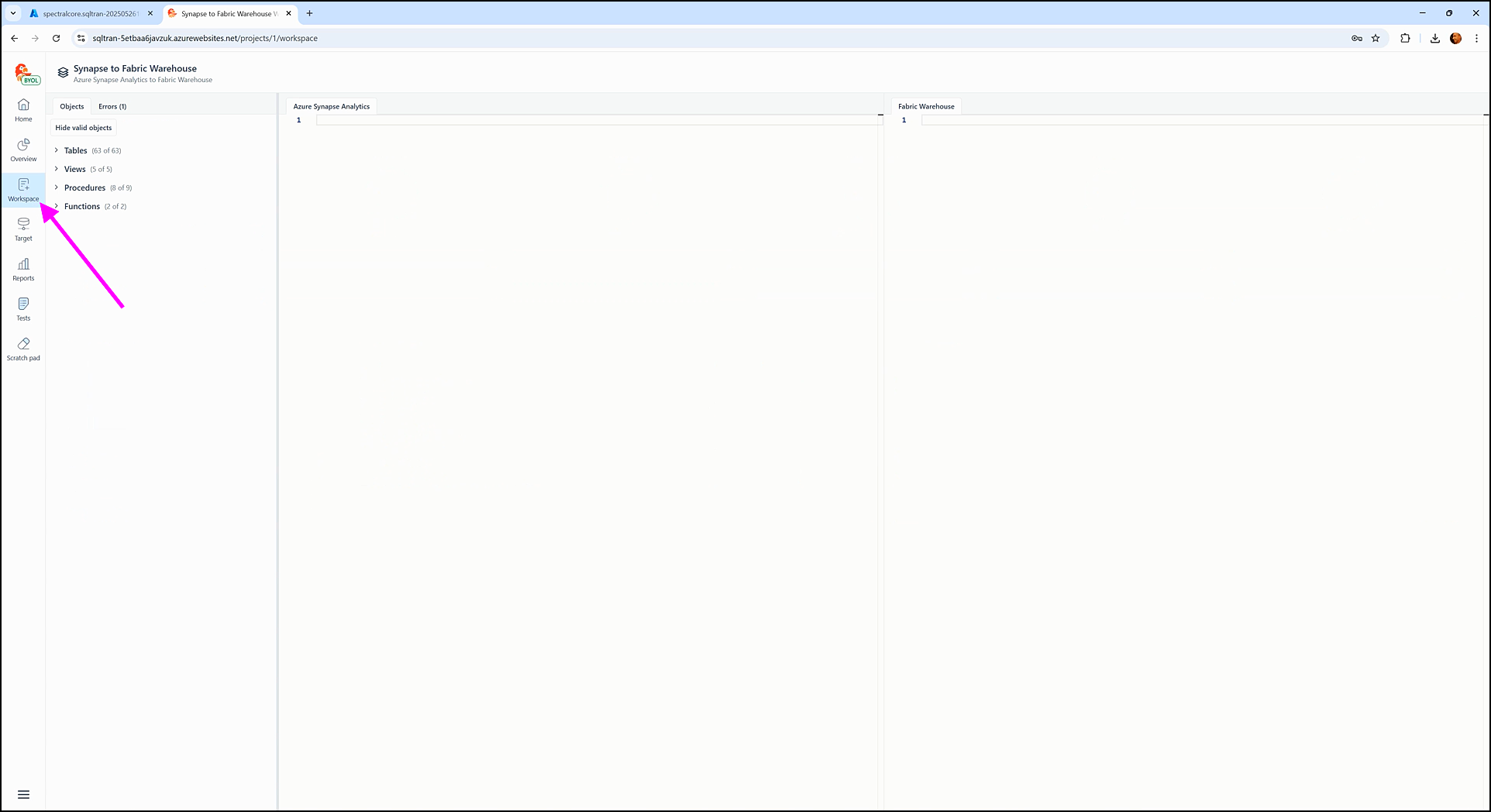The width and height of the screenshot is (1491, 812).
Task: Select the Target database icon
Action: [x=23, y=225]
